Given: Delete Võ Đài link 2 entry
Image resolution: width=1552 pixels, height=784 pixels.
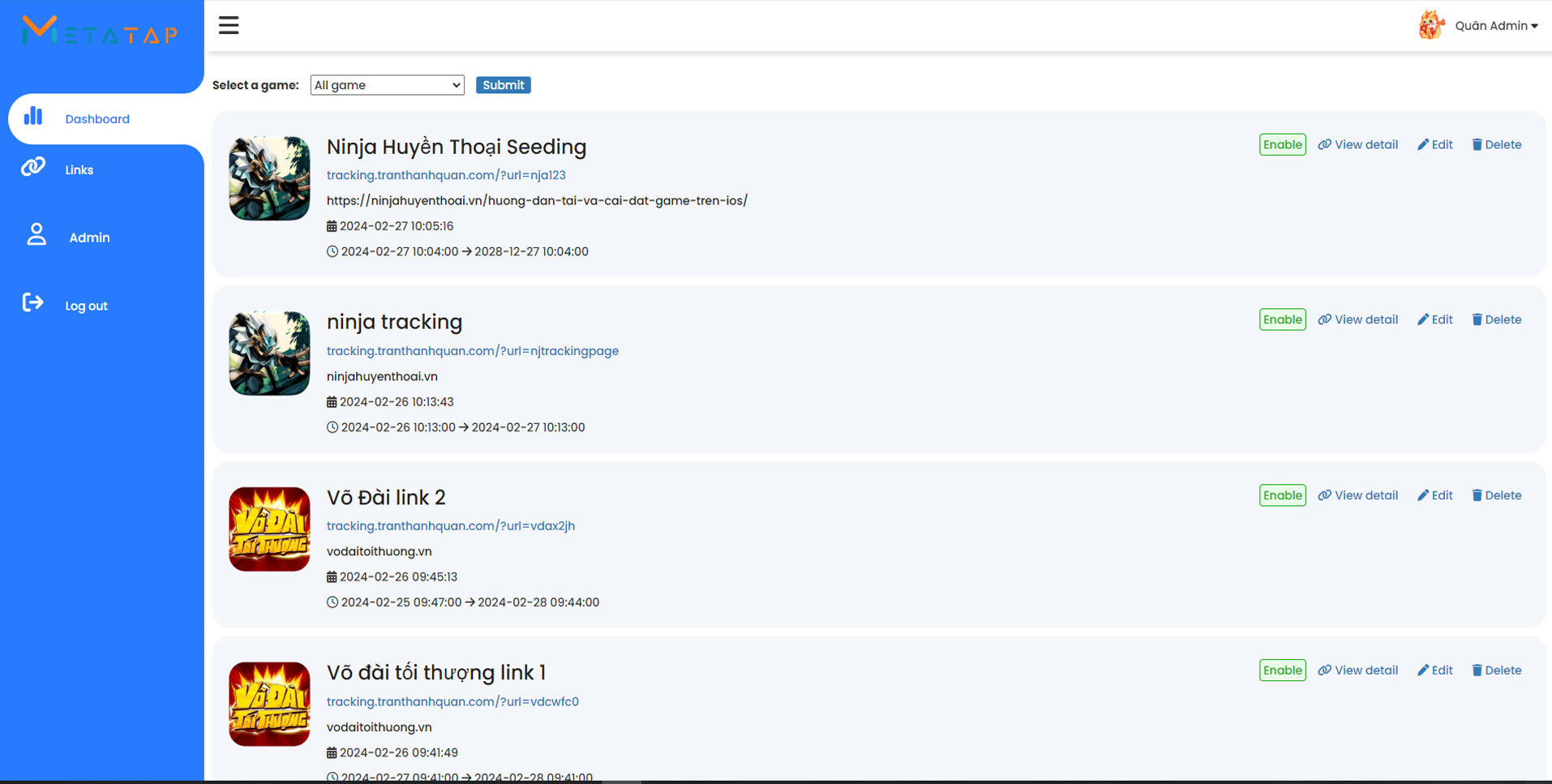Looking at the screenshot, I should click(1497, 495).
